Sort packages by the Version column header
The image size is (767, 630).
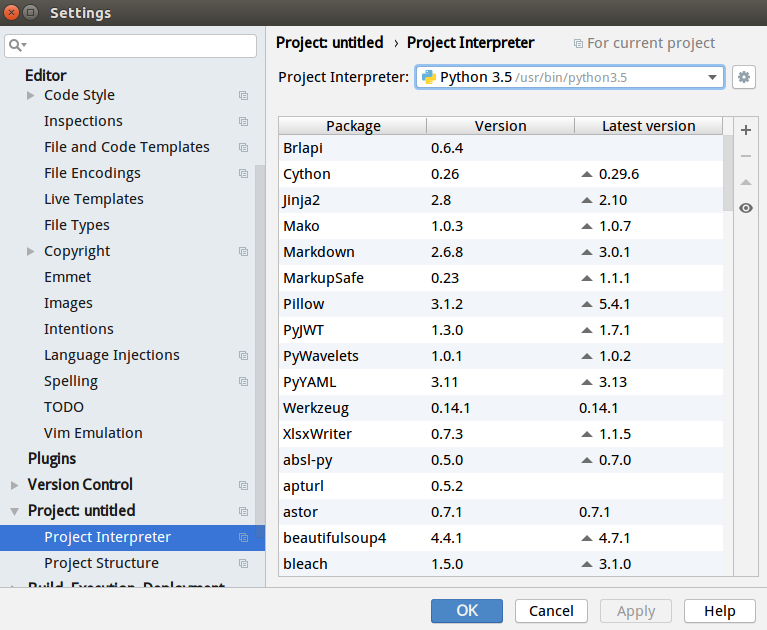click(500, 126)
